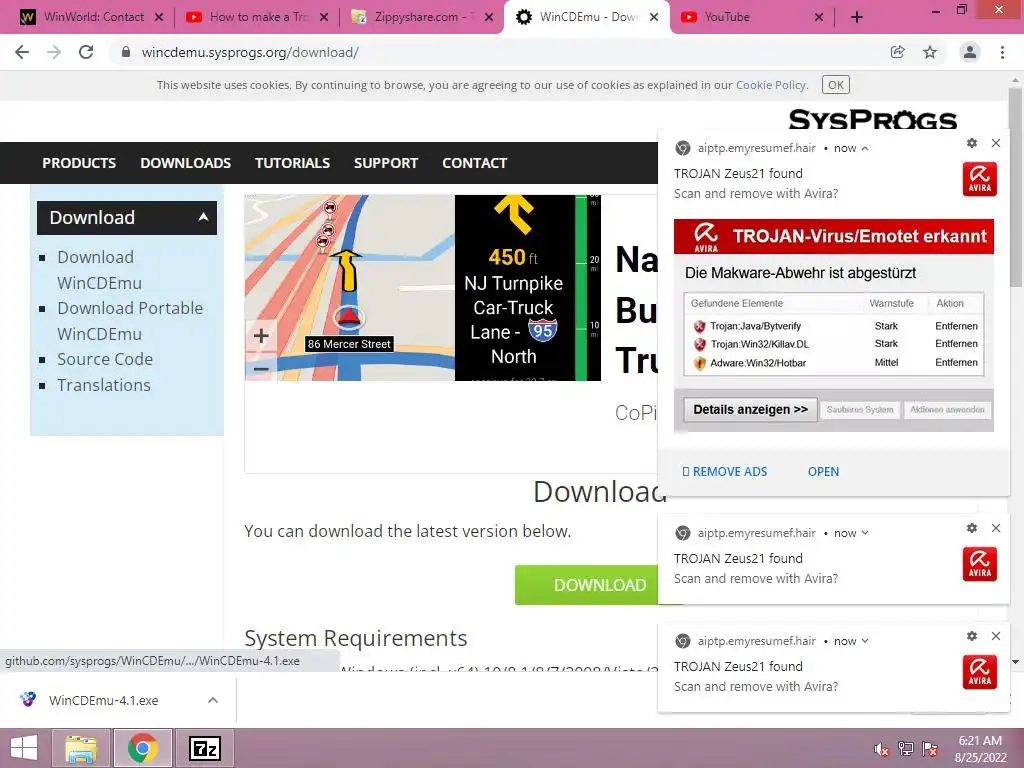The height and width of the screenshot is (768, 1024).
Task: Click the System Requirements heading
Action: click(355, 638)
